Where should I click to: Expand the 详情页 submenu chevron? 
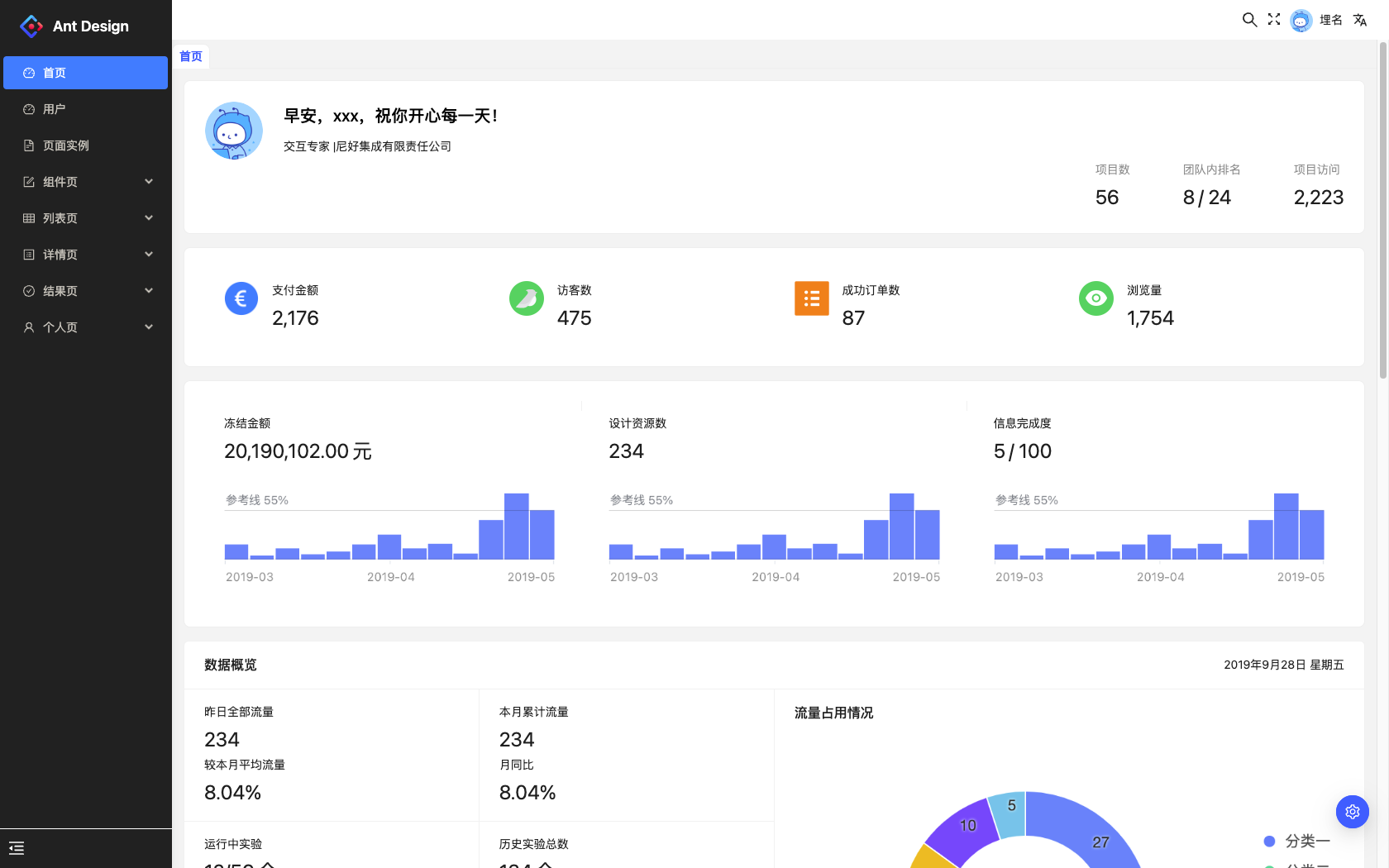pyautogui.click(x=149, y=255)
